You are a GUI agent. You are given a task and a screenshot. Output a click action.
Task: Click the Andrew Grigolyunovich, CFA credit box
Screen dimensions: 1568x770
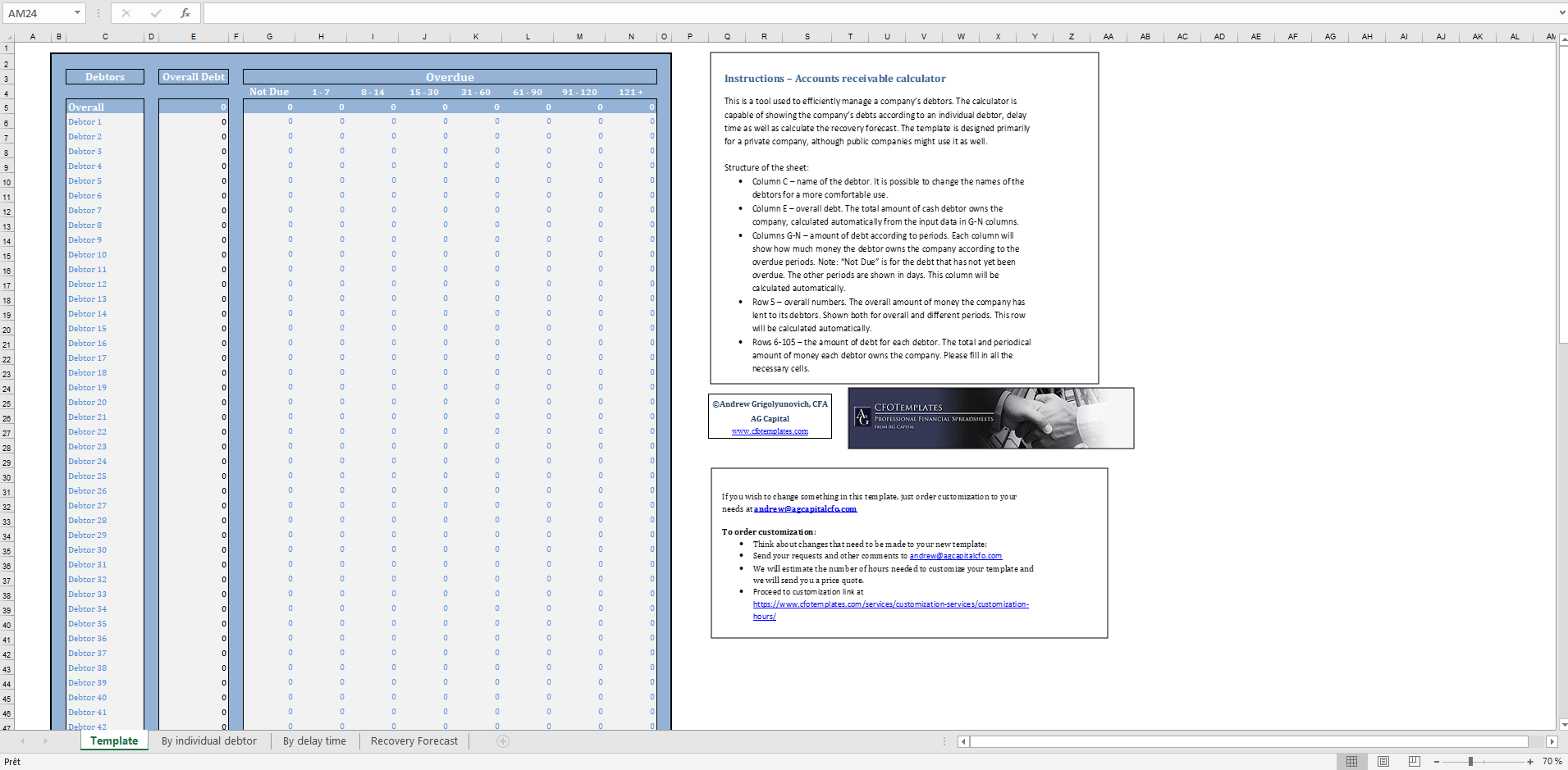coord(770,417)
